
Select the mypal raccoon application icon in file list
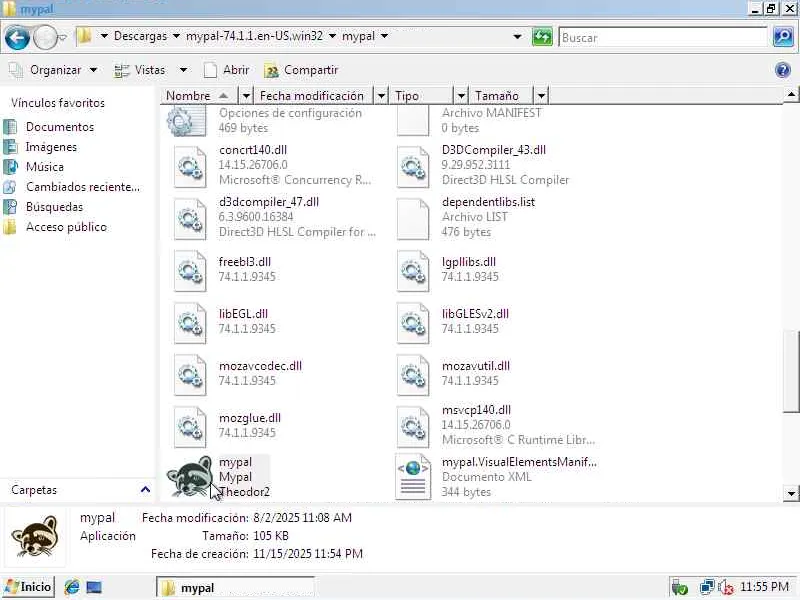click(x=189, y=477)
